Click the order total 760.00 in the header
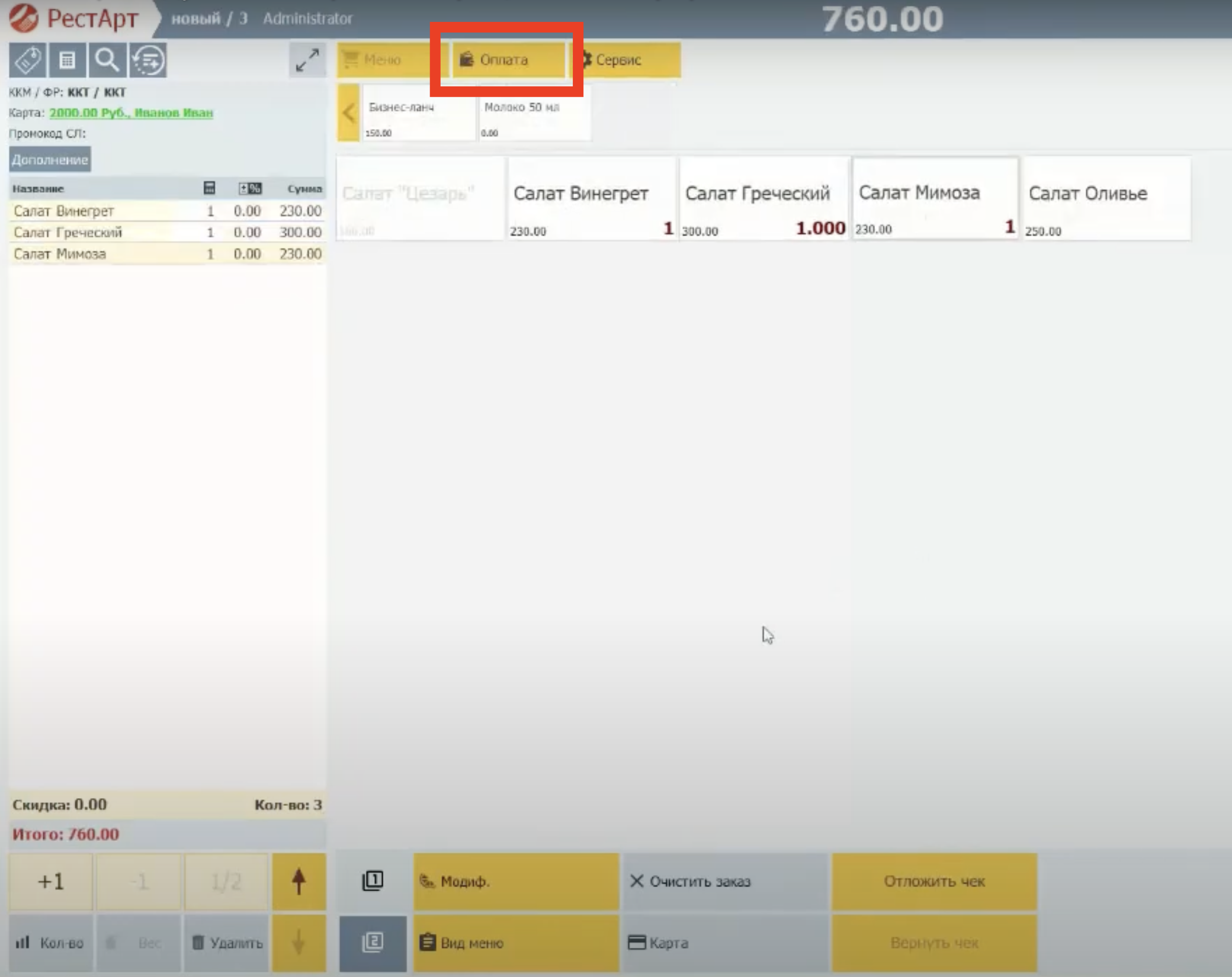 [x=883, y=19]
